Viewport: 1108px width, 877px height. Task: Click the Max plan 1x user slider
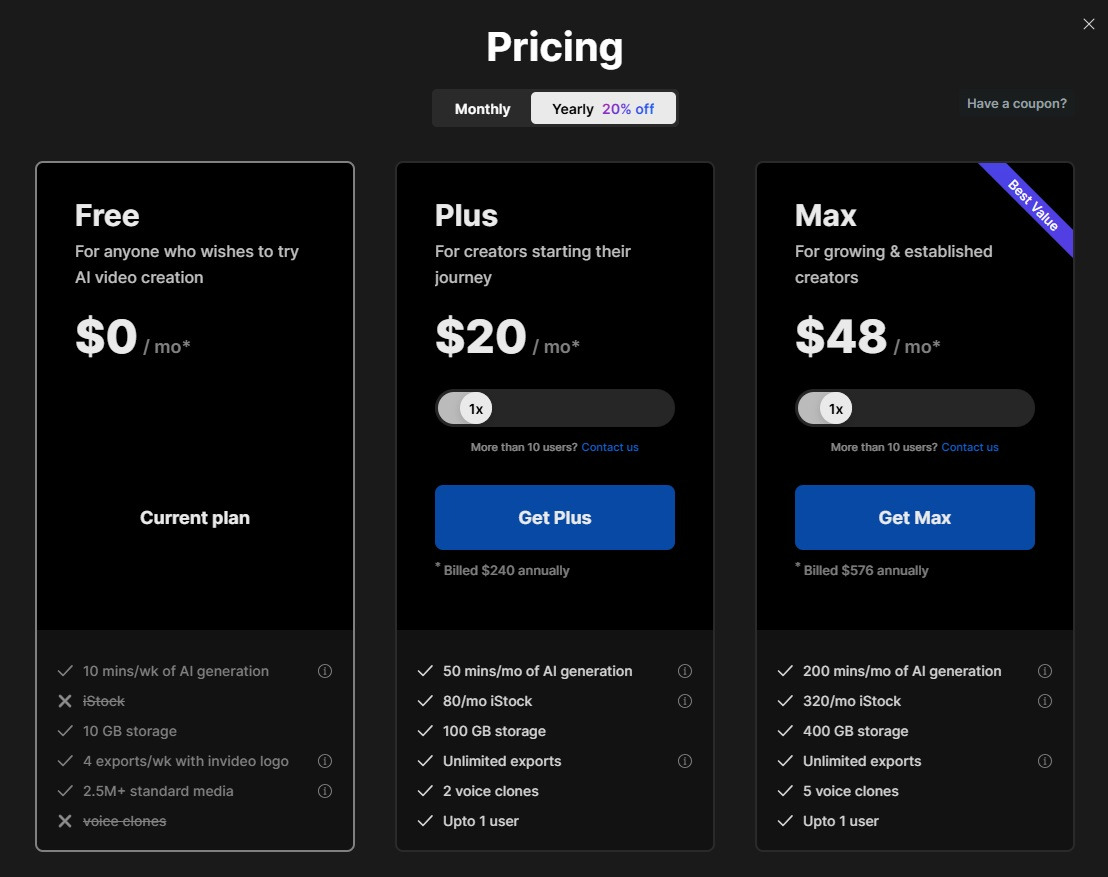[x=836, y=409]
